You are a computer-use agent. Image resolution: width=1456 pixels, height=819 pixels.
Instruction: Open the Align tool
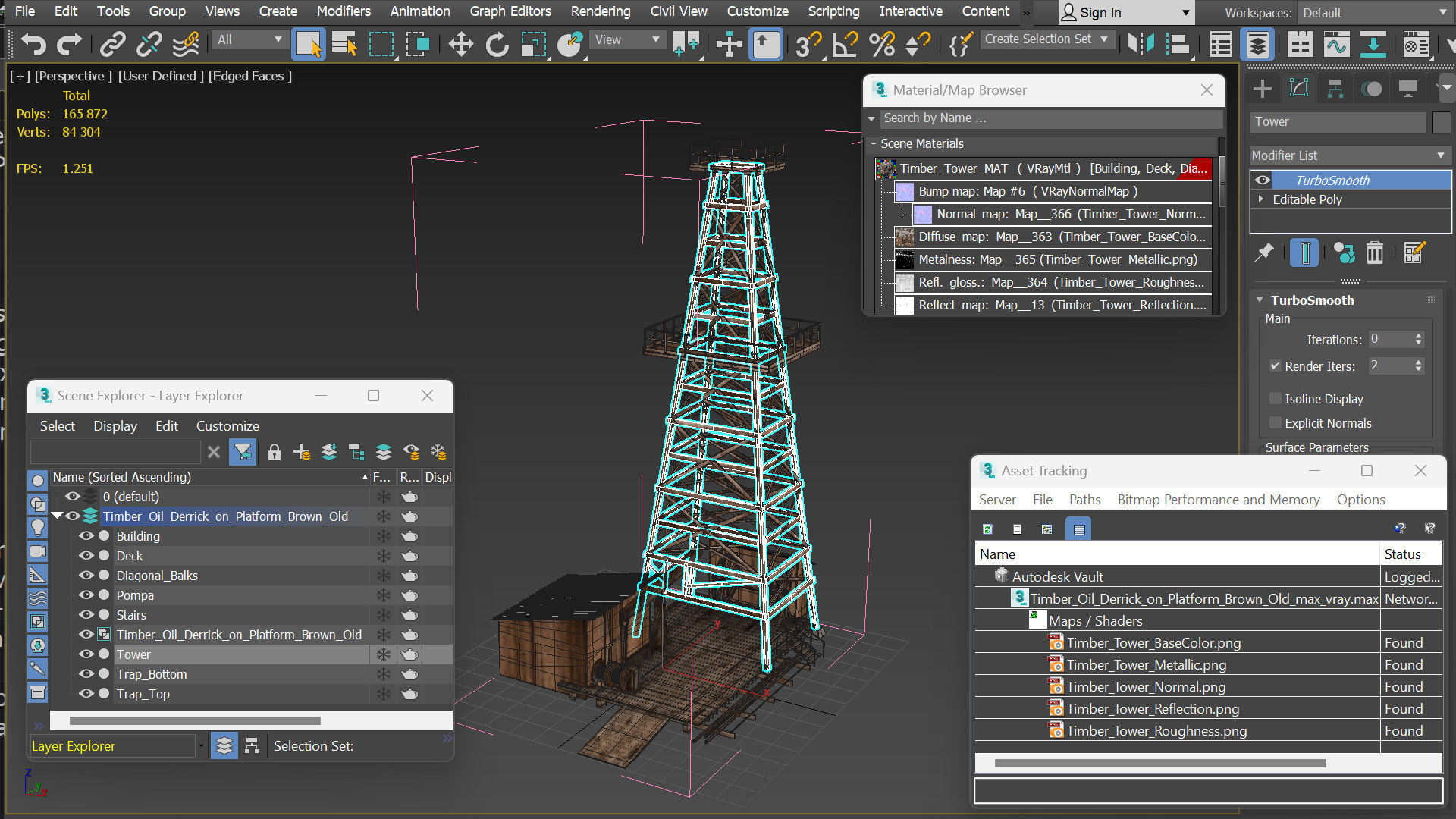(x=1177, y=44)
